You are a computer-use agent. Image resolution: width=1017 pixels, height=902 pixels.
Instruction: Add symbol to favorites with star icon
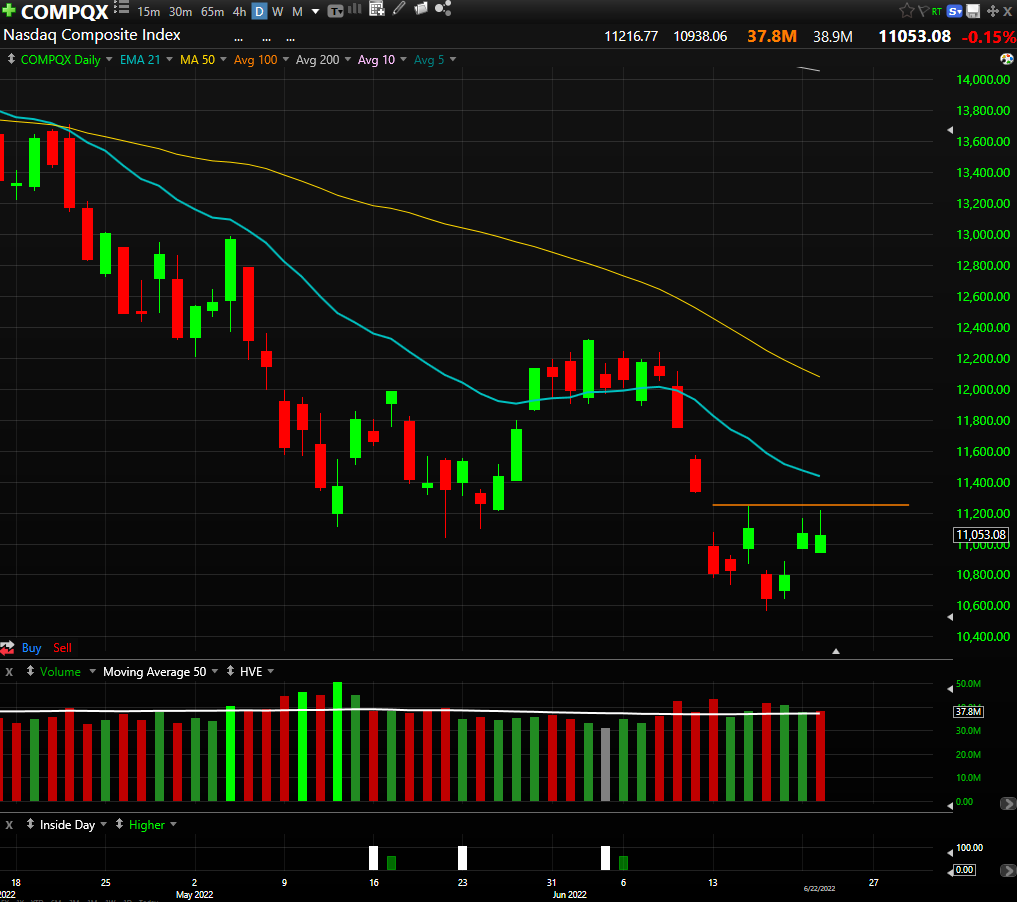[907, 10]
